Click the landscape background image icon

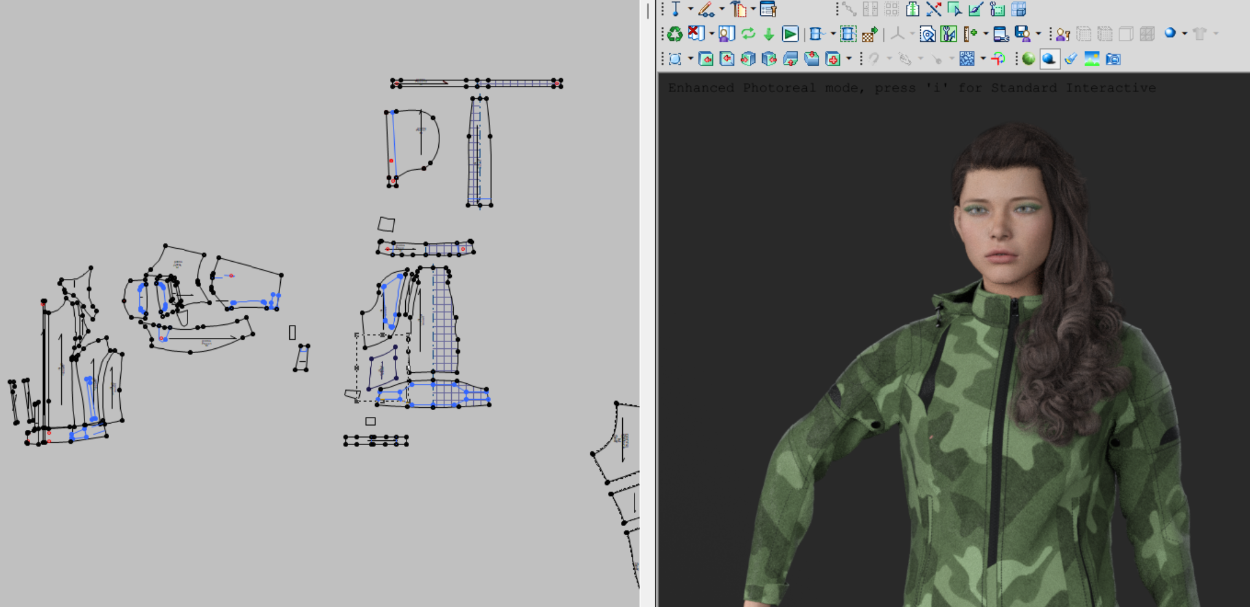(x=1092, y=59)
